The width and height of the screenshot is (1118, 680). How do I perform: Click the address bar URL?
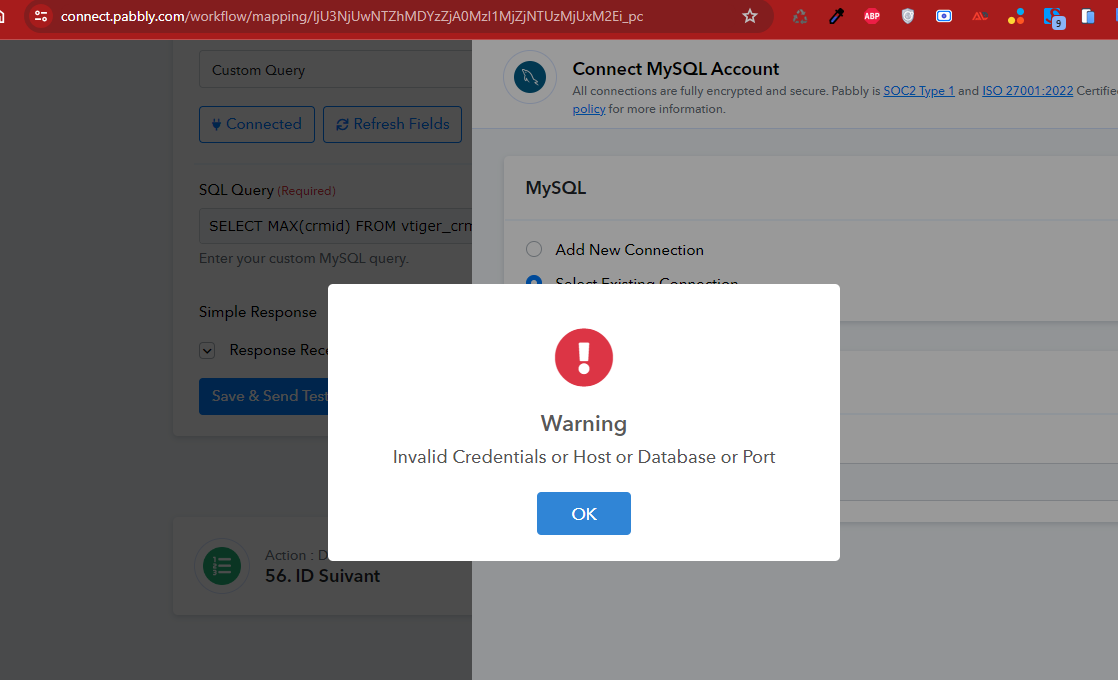[352, 16]
